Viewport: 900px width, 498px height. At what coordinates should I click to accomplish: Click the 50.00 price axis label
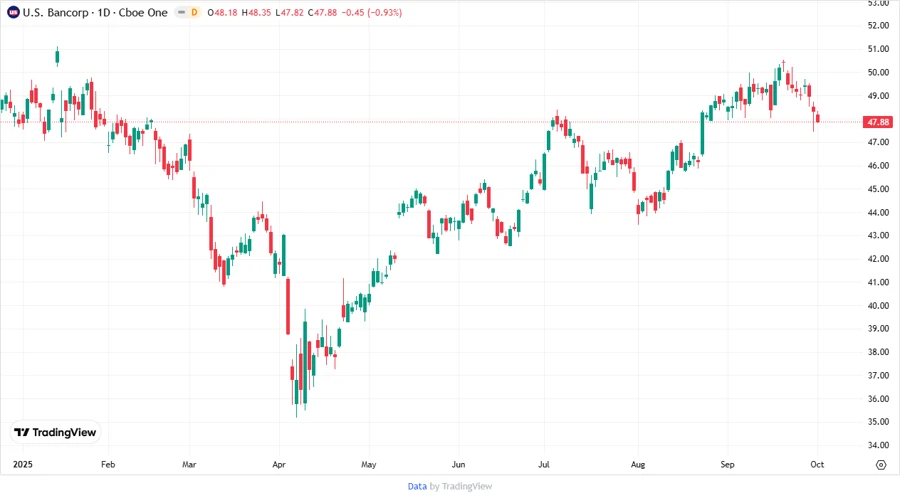(879, 72)
